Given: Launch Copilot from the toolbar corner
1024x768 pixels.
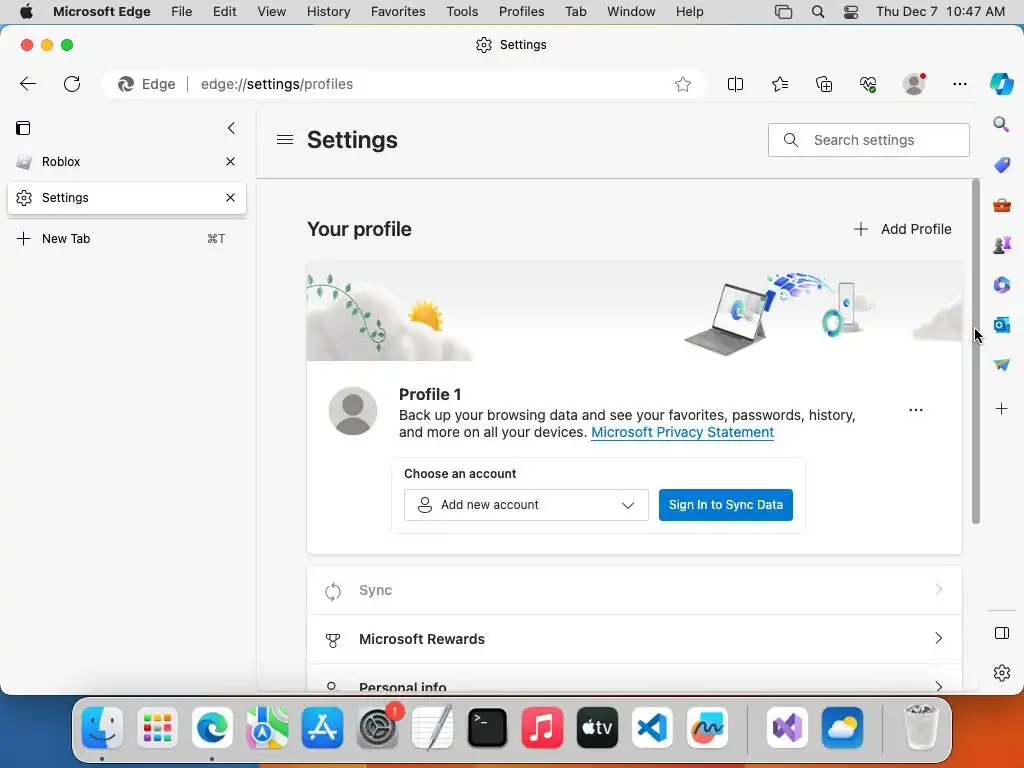Looking at the screenshot, I should (1002, 84).
